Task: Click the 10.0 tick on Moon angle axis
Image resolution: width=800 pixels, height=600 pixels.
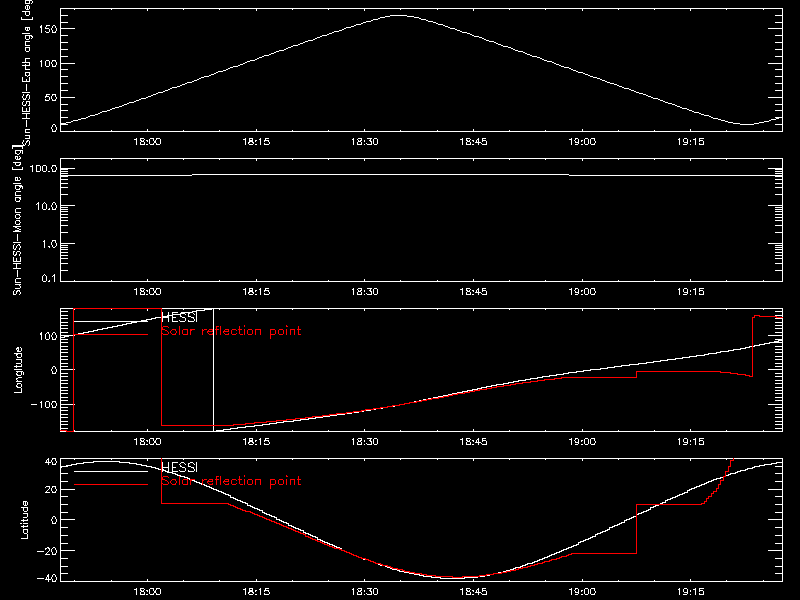Action: (48, 207)
